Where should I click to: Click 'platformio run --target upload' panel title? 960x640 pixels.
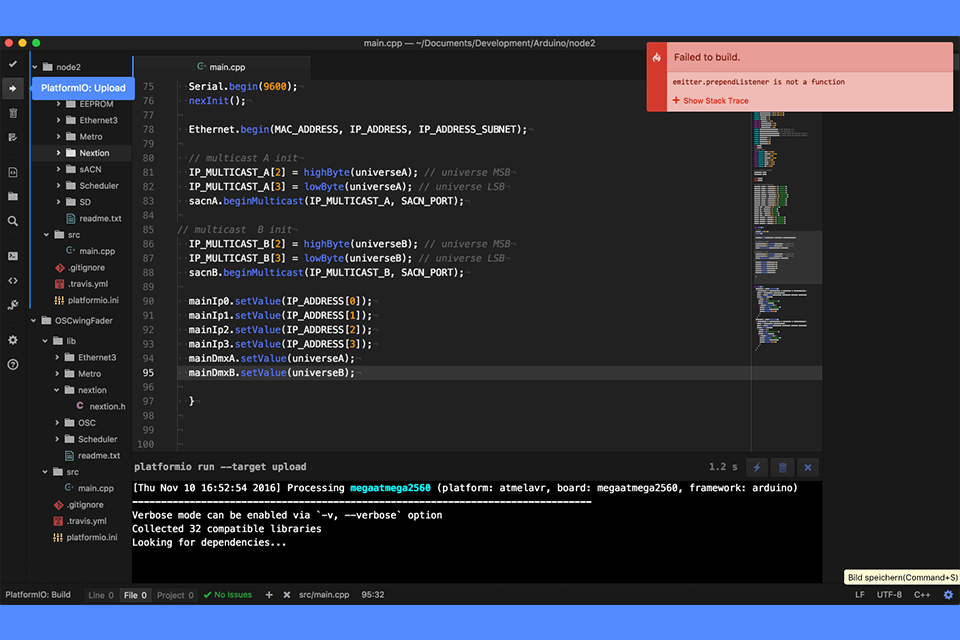[220, 467]
